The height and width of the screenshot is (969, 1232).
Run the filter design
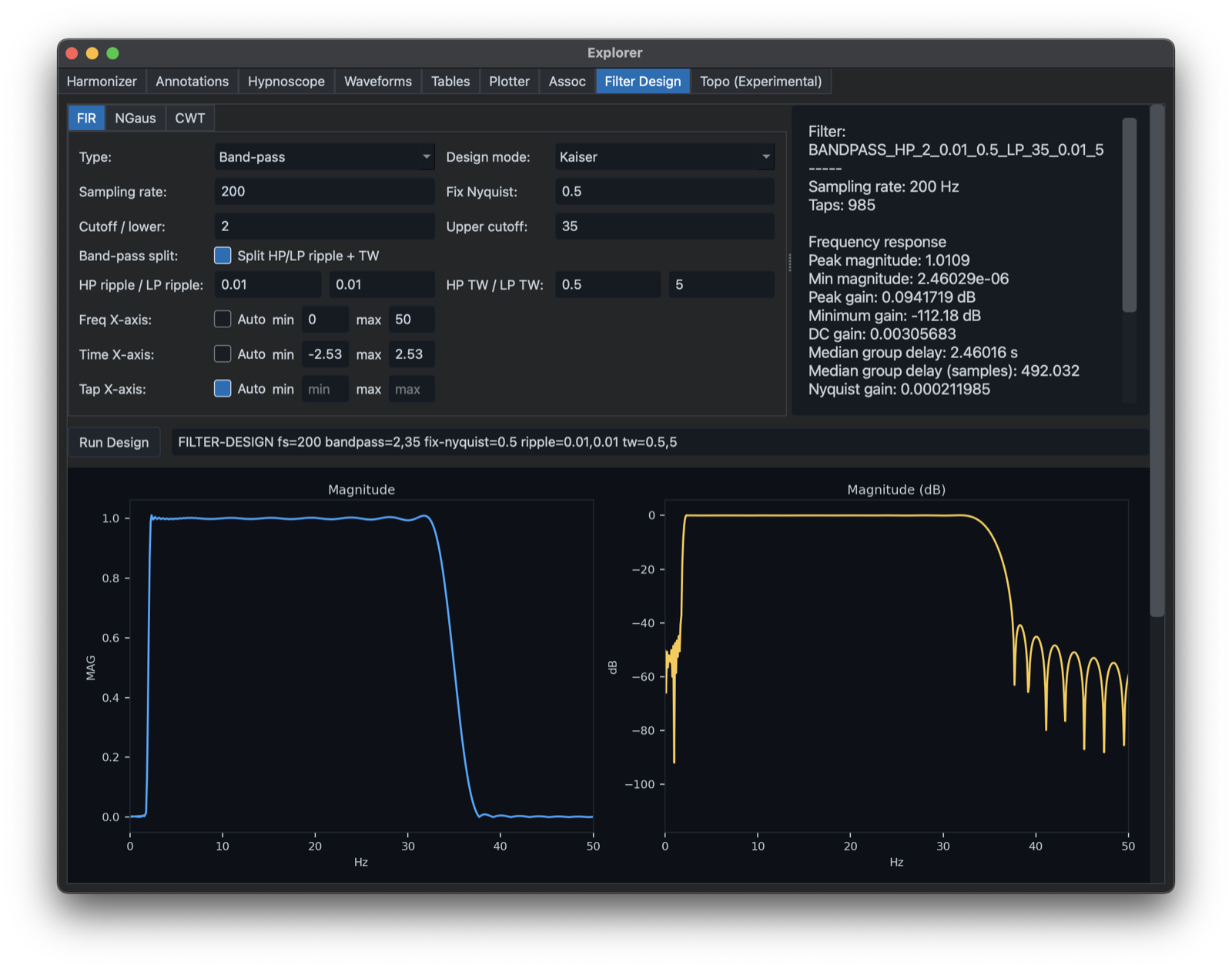pos(114,442)
